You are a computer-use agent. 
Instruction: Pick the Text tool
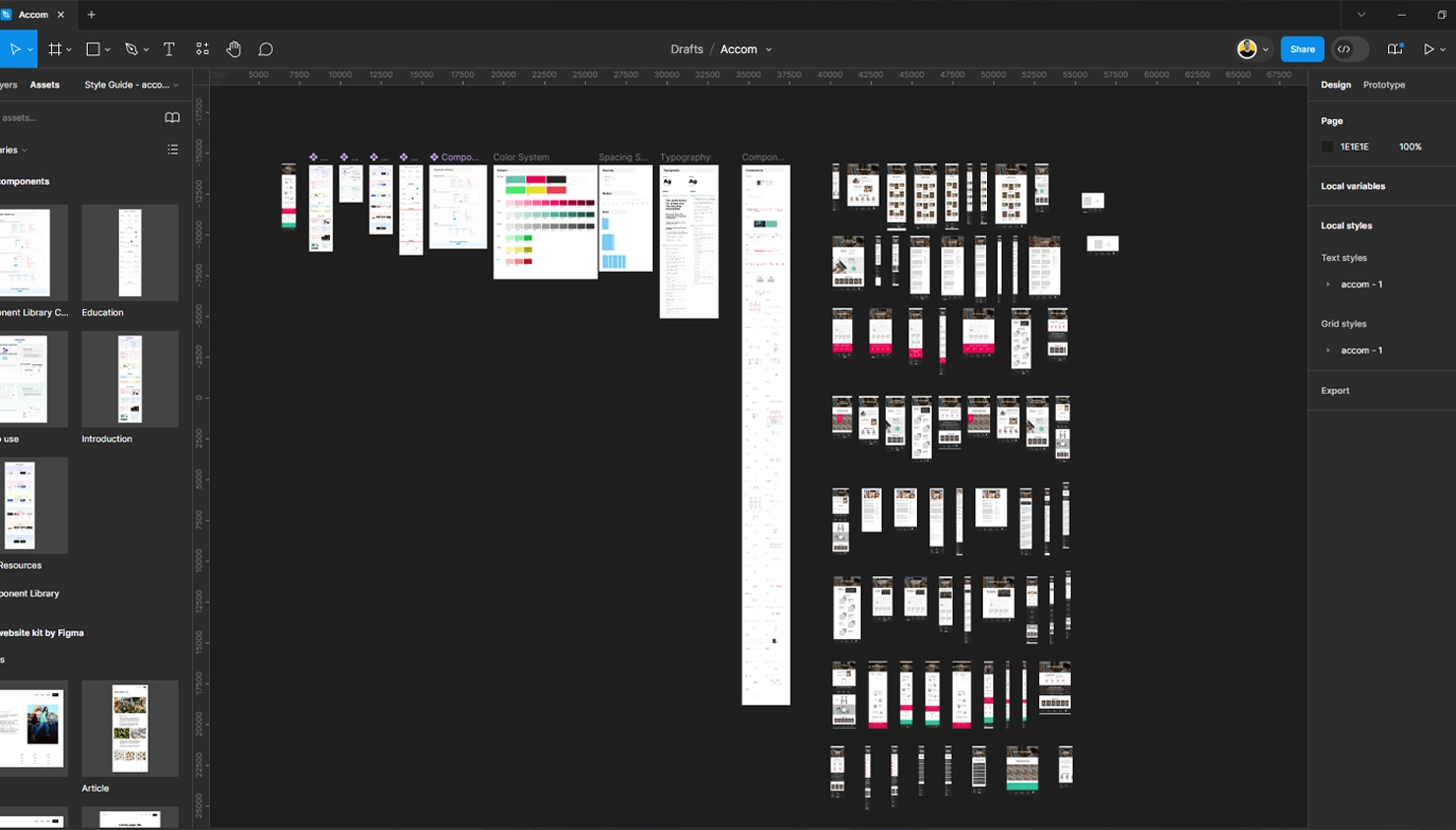coord(168,49)
